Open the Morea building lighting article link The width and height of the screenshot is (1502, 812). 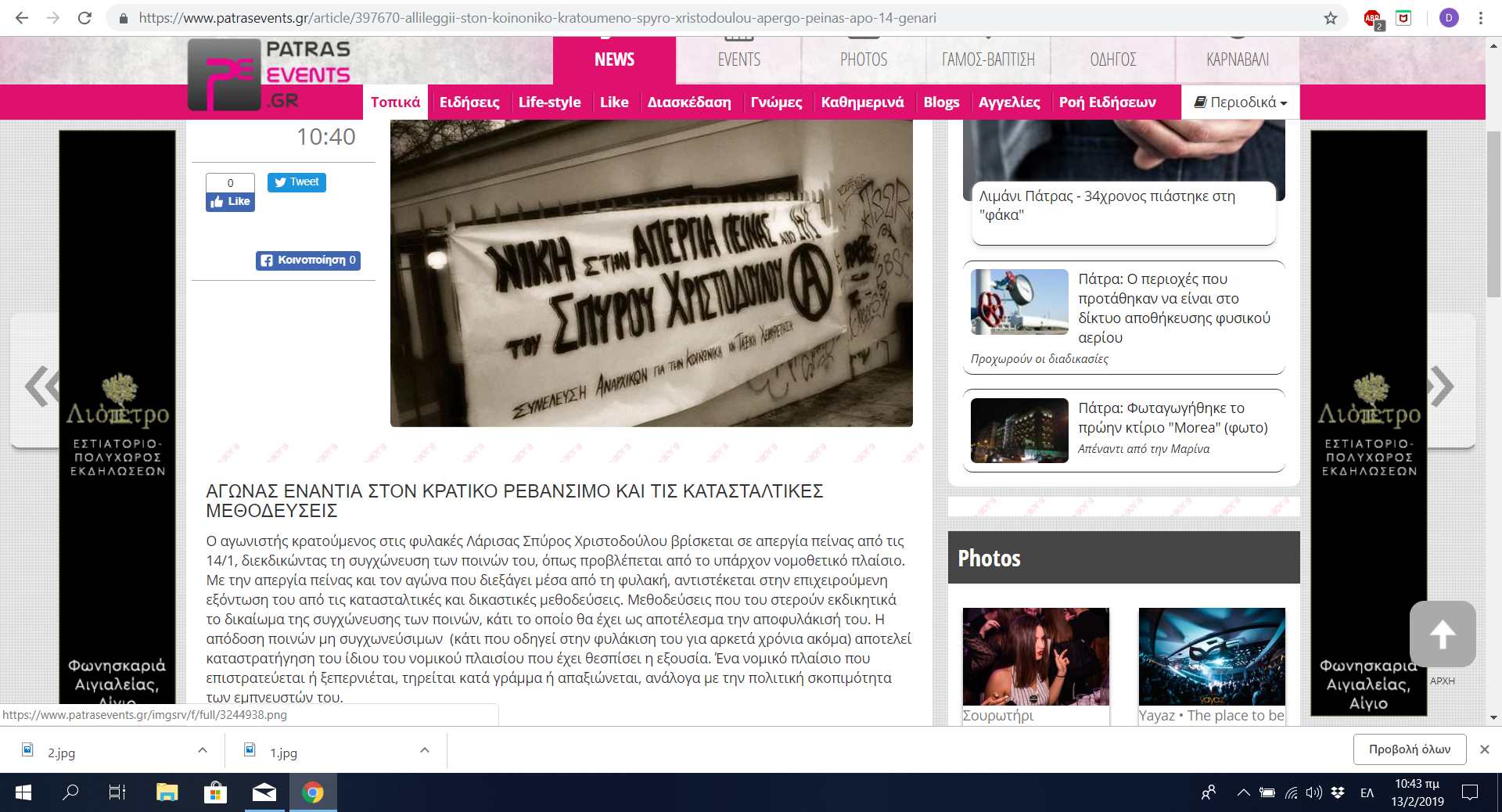(x=1172, y=418)
